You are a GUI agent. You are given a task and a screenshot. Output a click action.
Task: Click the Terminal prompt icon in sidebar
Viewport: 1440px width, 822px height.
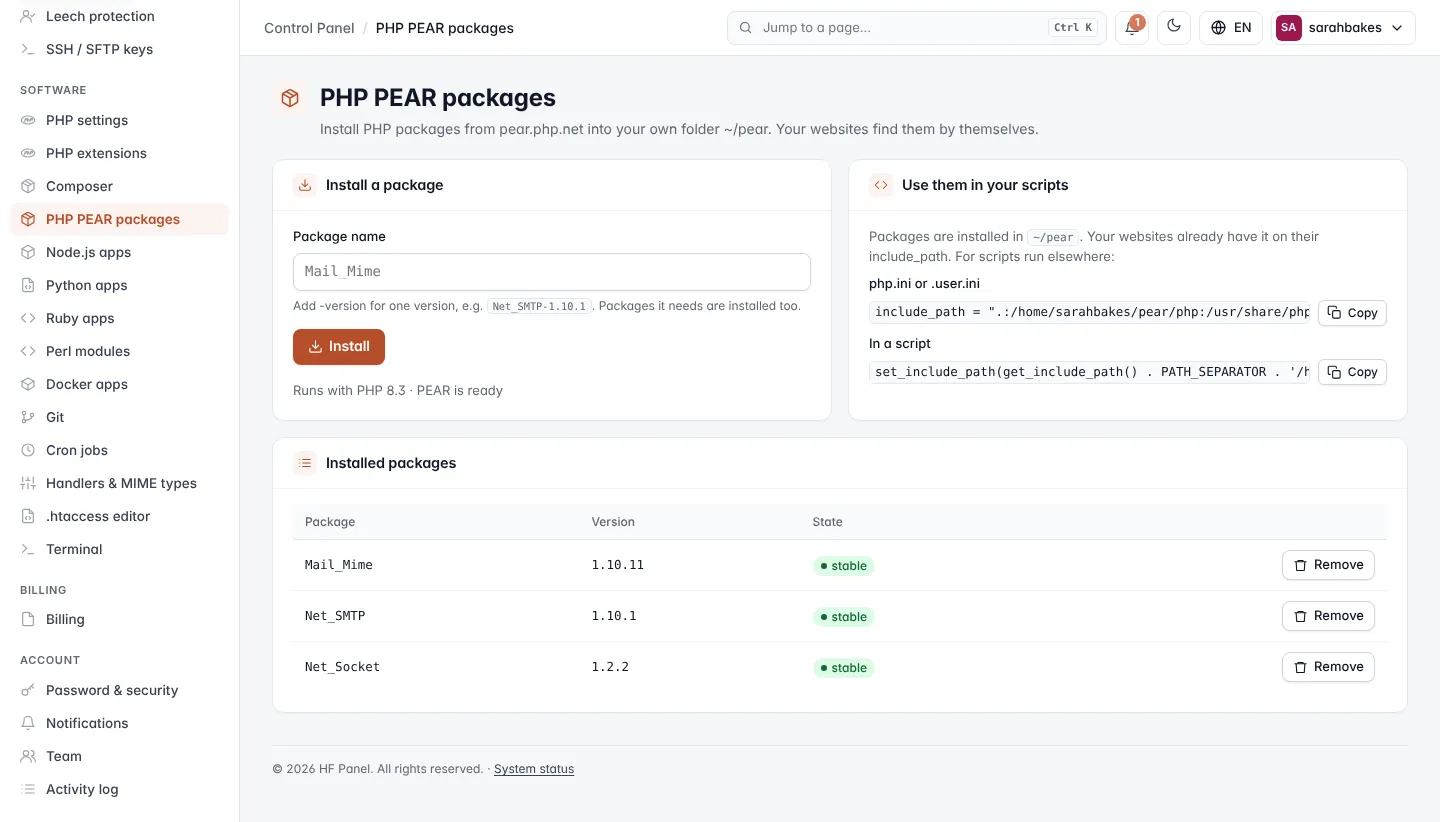pyautogui.click(x=28, y=549)
